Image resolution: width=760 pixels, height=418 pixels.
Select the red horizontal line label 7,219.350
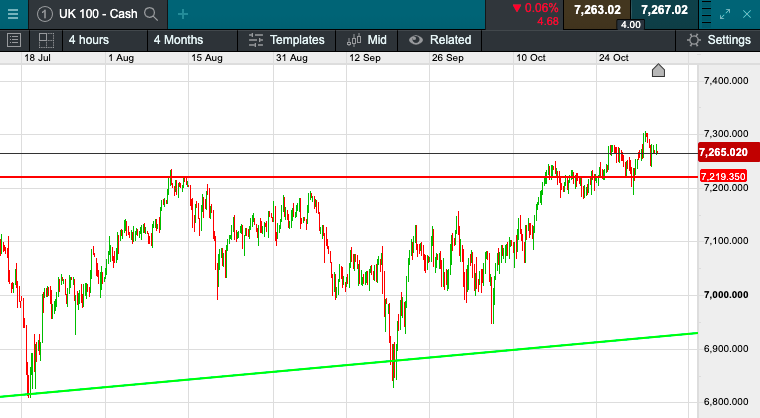723,177
